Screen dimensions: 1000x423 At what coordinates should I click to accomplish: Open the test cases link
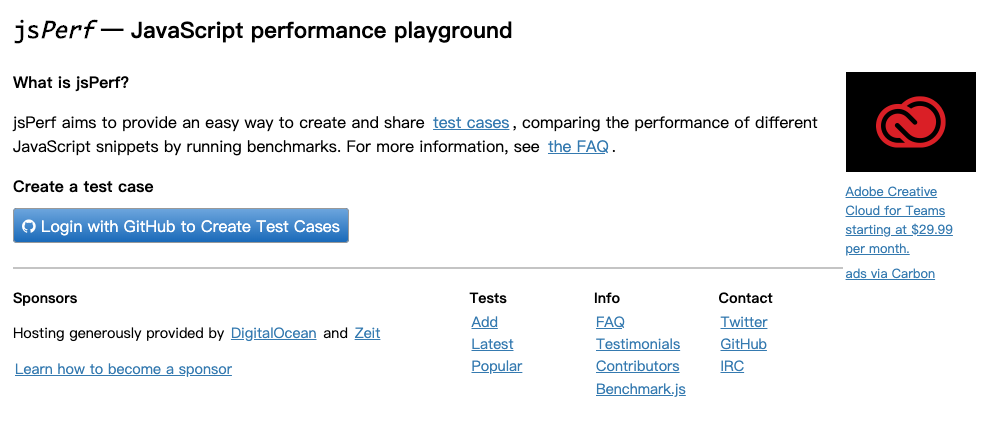click(471, 123)
